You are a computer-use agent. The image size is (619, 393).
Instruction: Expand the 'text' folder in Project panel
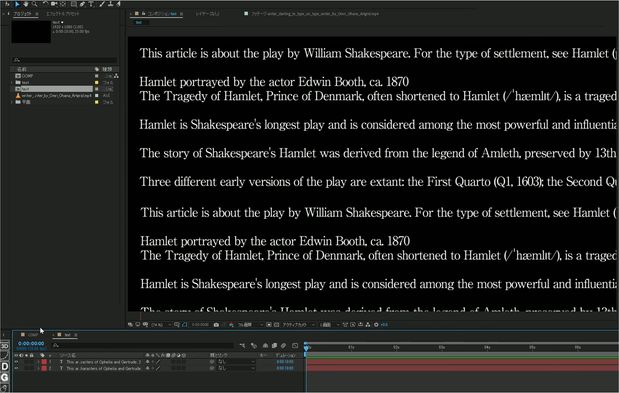coord(11,82)
